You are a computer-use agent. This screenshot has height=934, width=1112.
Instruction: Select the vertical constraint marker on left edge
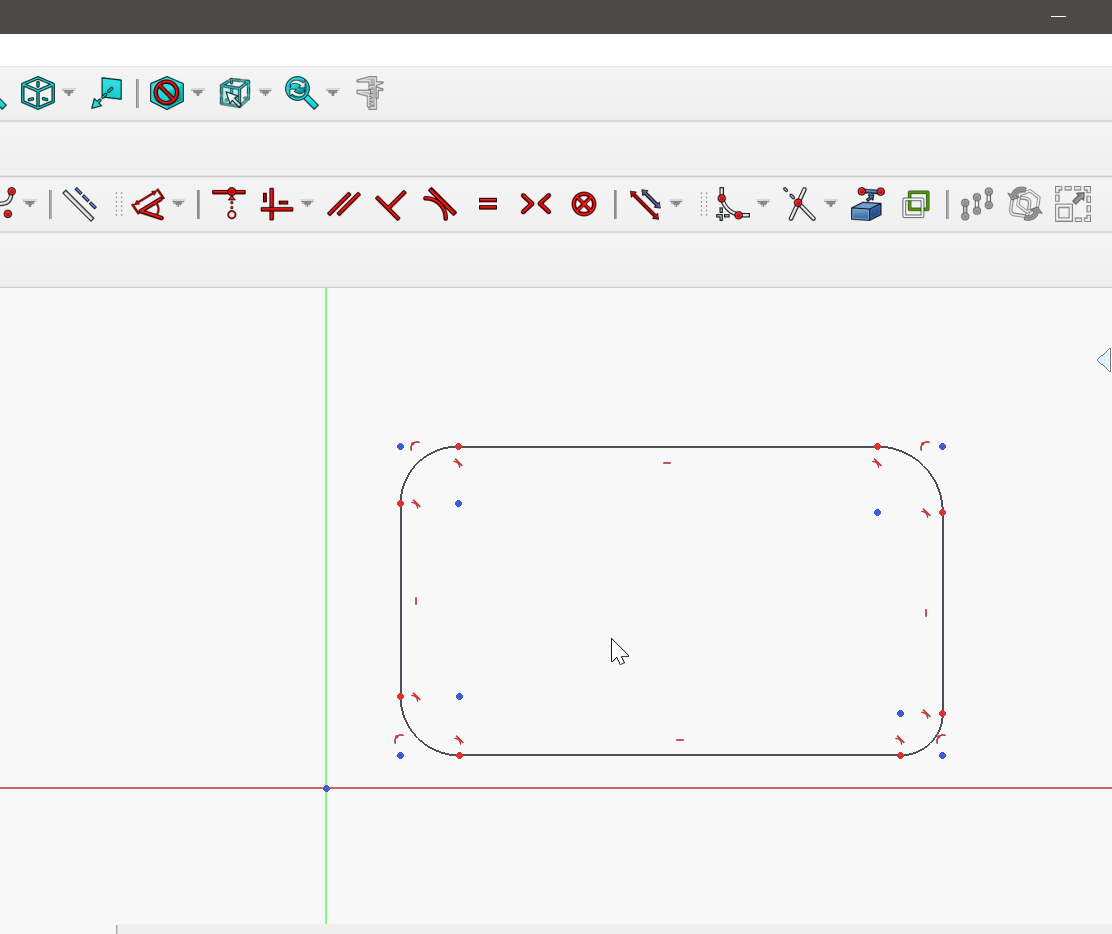[x=416, y=601]
